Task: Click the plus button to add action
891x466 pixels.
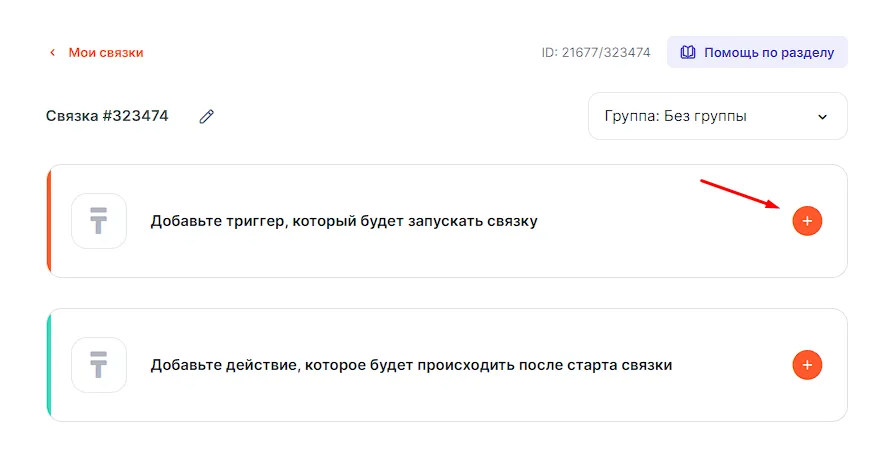Action: (x=807, y=365)
